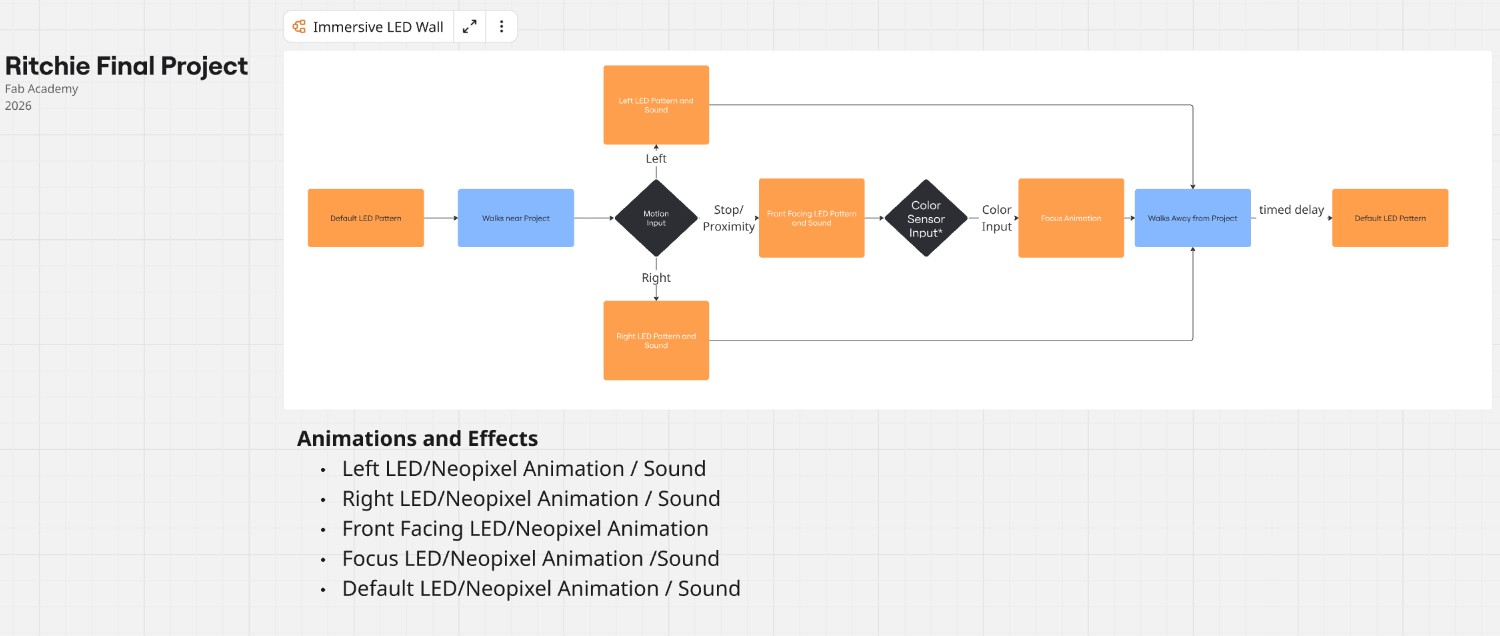Click the Left LED Pattern and Sound box
Screen dimensions: 1500x636
click(x=656, y=105)
